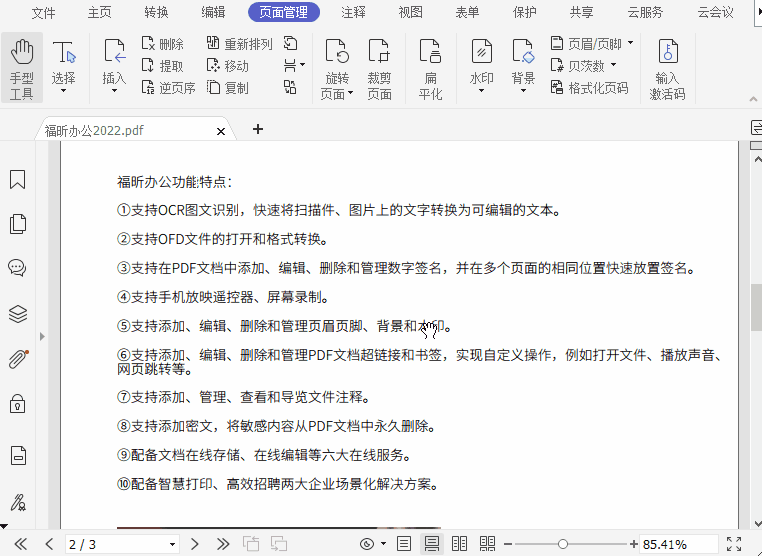Viewport: 762px width, 556px height.
Task: Click the 提取 extract pages icon
Action: [148, 65]
